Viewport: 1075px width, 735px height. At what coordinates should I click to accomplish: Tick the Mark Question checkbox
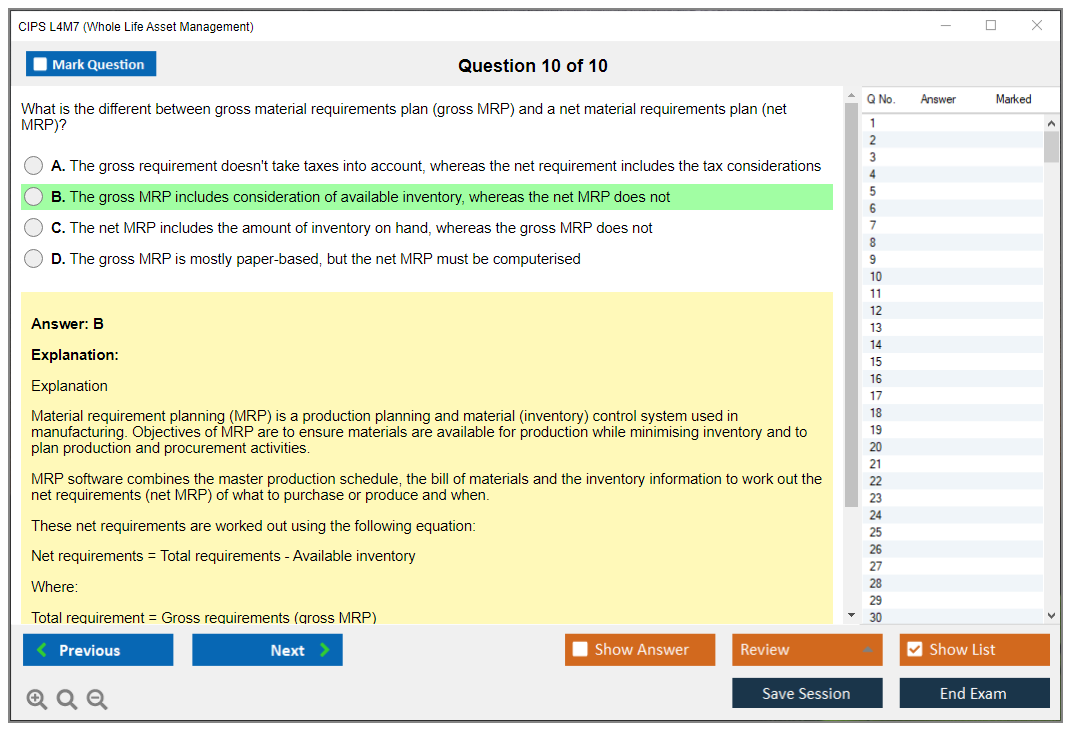(41, 65)
